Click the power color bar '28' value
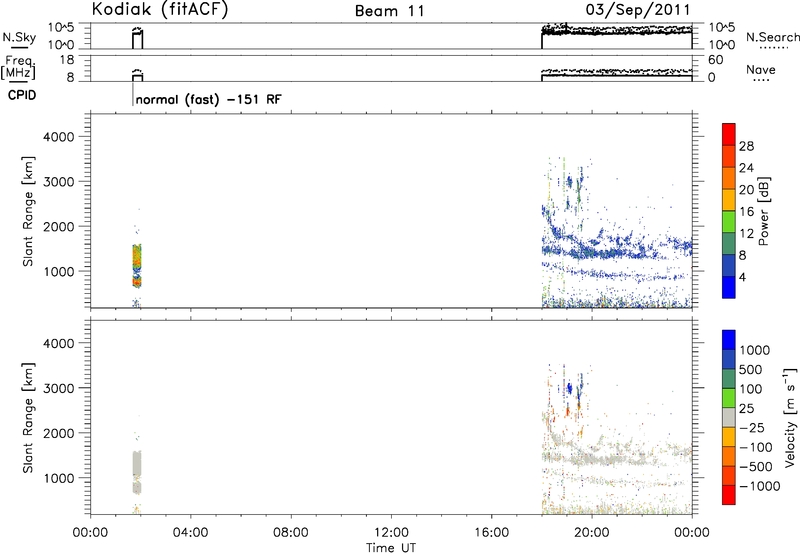 (x=746, y=146)
